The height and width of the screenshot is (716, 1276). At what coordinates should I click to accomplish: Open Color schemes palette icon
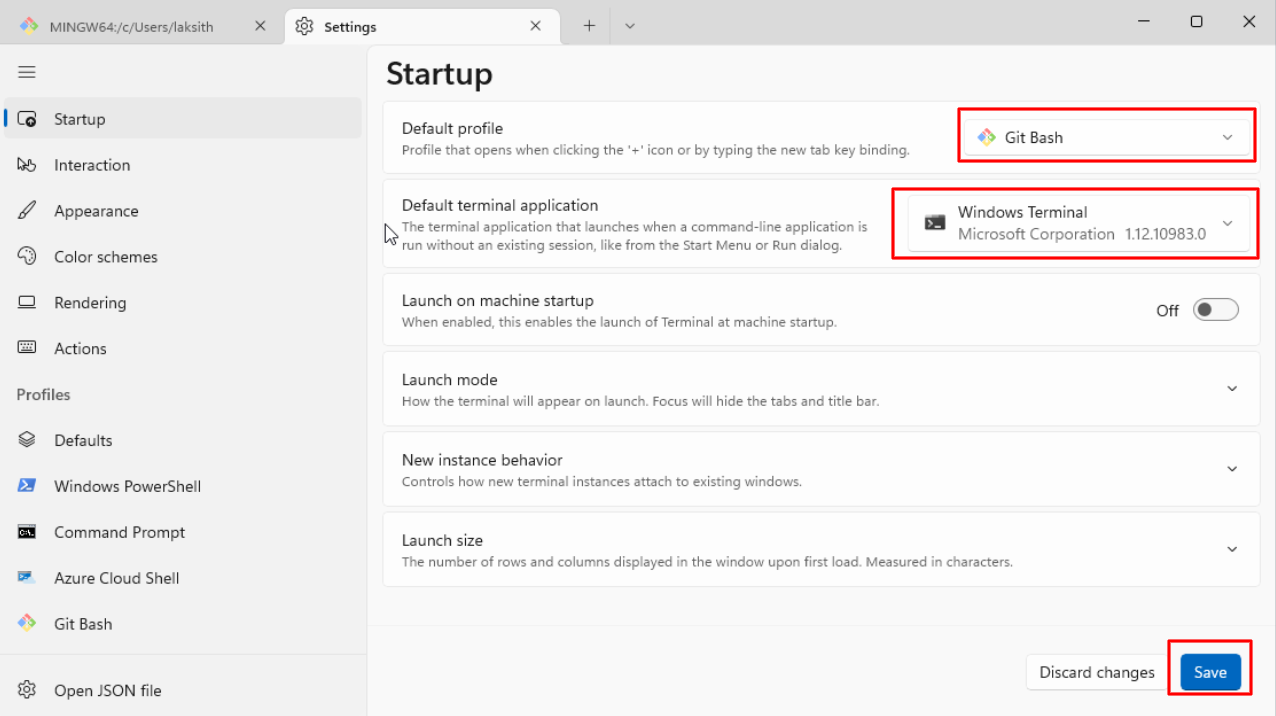tap(27, 257)
